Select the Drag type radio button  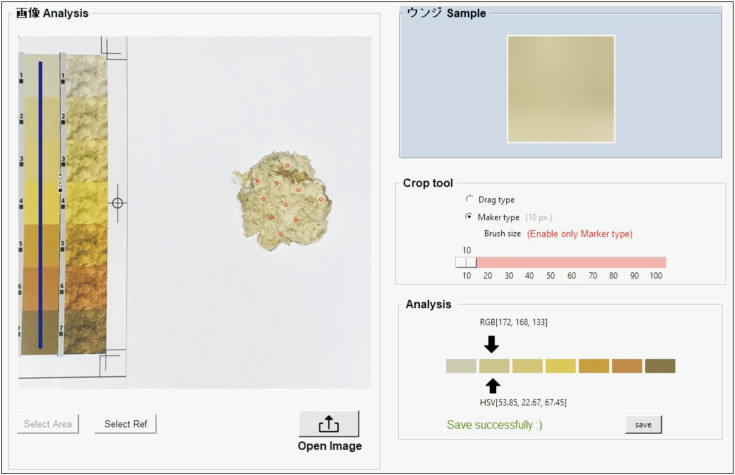coord(470,200)
